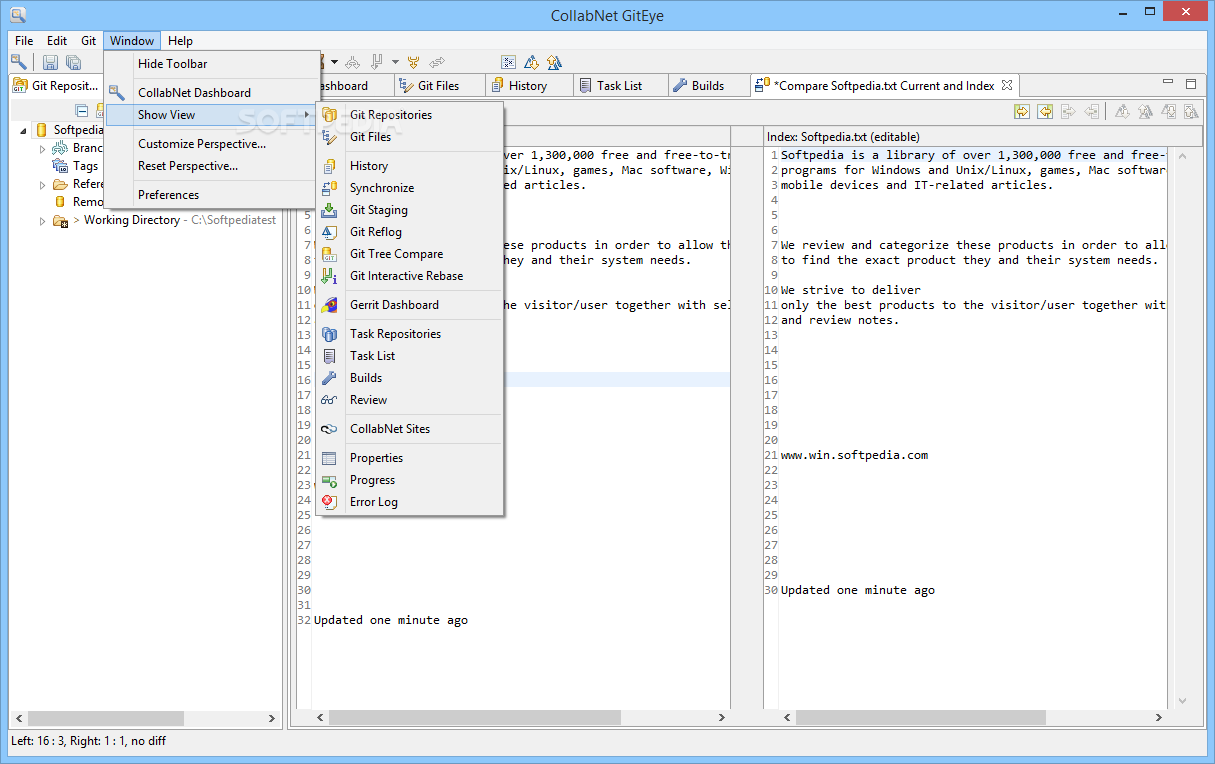The image size is (1215, 764).
Task: Click the Copy All Changes from Right to Left icon
Action: [x=1045, y=112]
